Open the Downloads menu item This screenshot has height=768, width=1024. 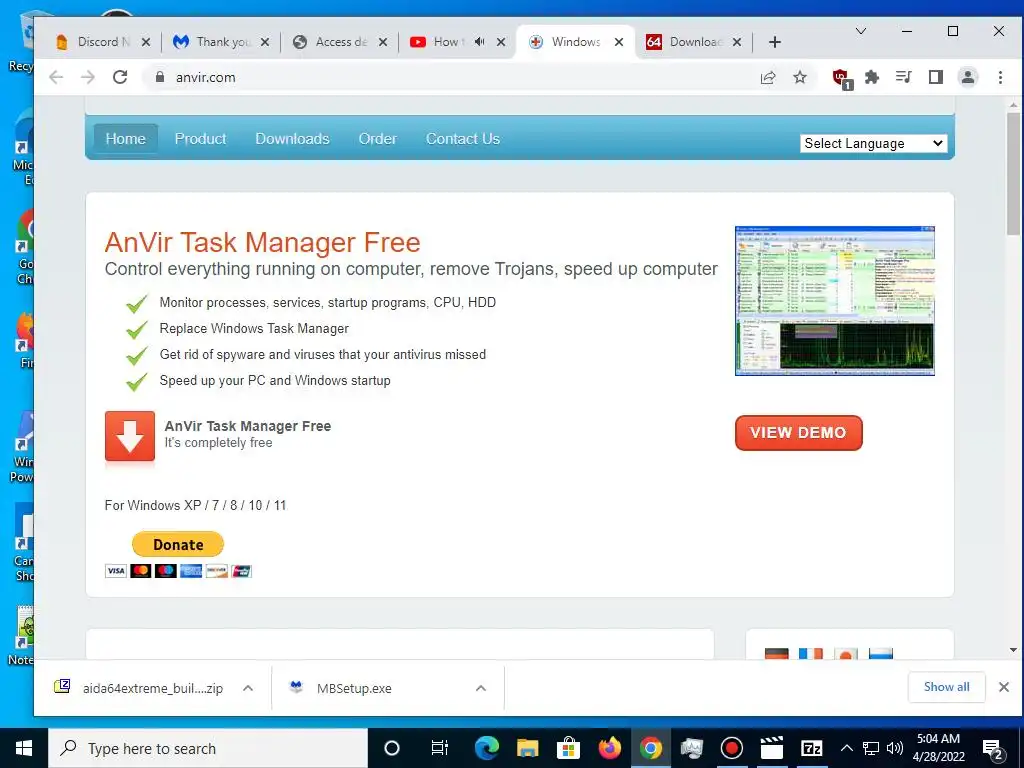292,138
